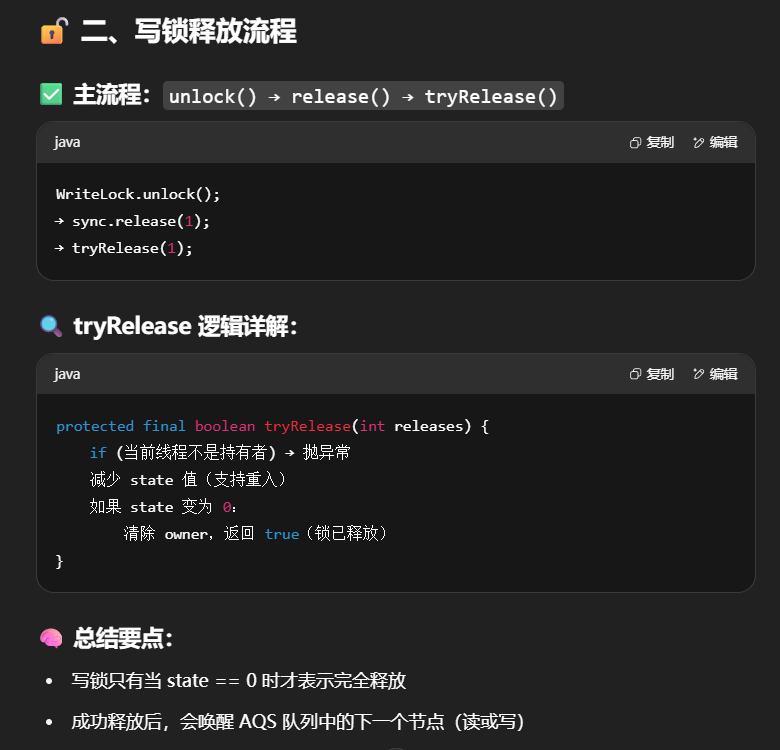Screen dimensions: 780x750
Task: Click the brain icon beside 总结要点
Action: pos(51,638)
